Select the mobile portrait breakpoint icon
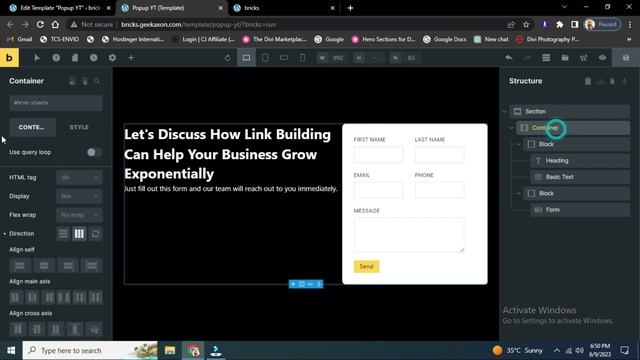Viewport: 640px width, 360px height. point(302,58)
